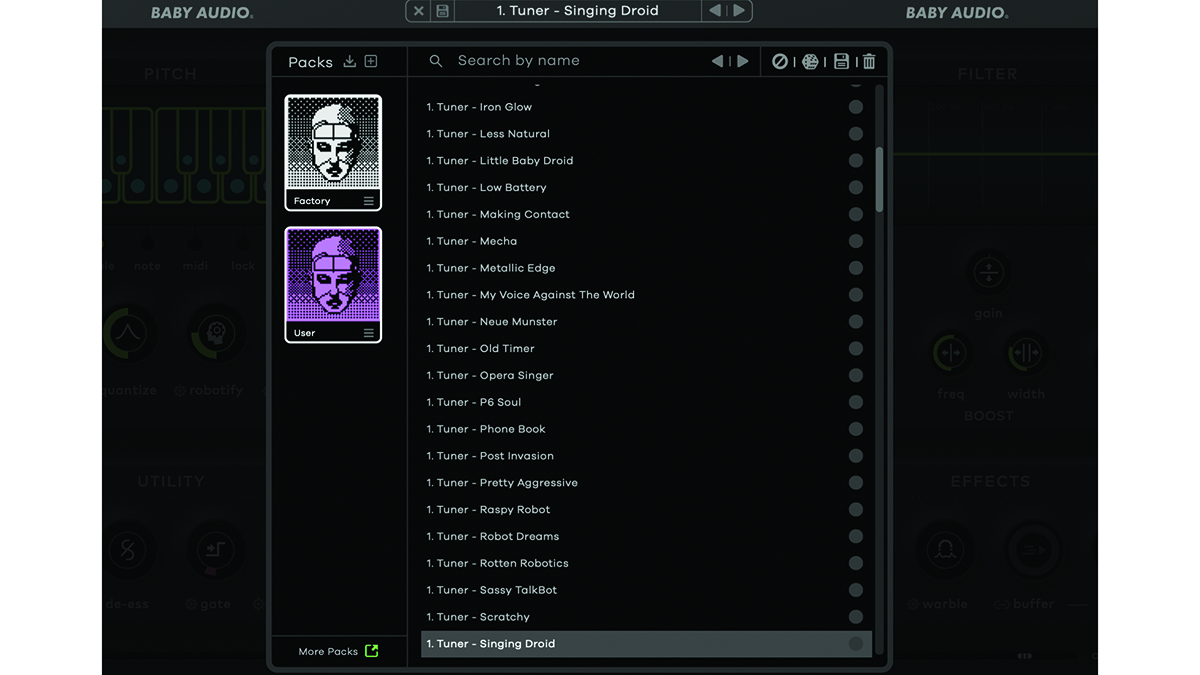Screen dimensions: 1200x675
Task: Toggle favorite circle for Little Baby Droid
Action: [x=856, y=161]
